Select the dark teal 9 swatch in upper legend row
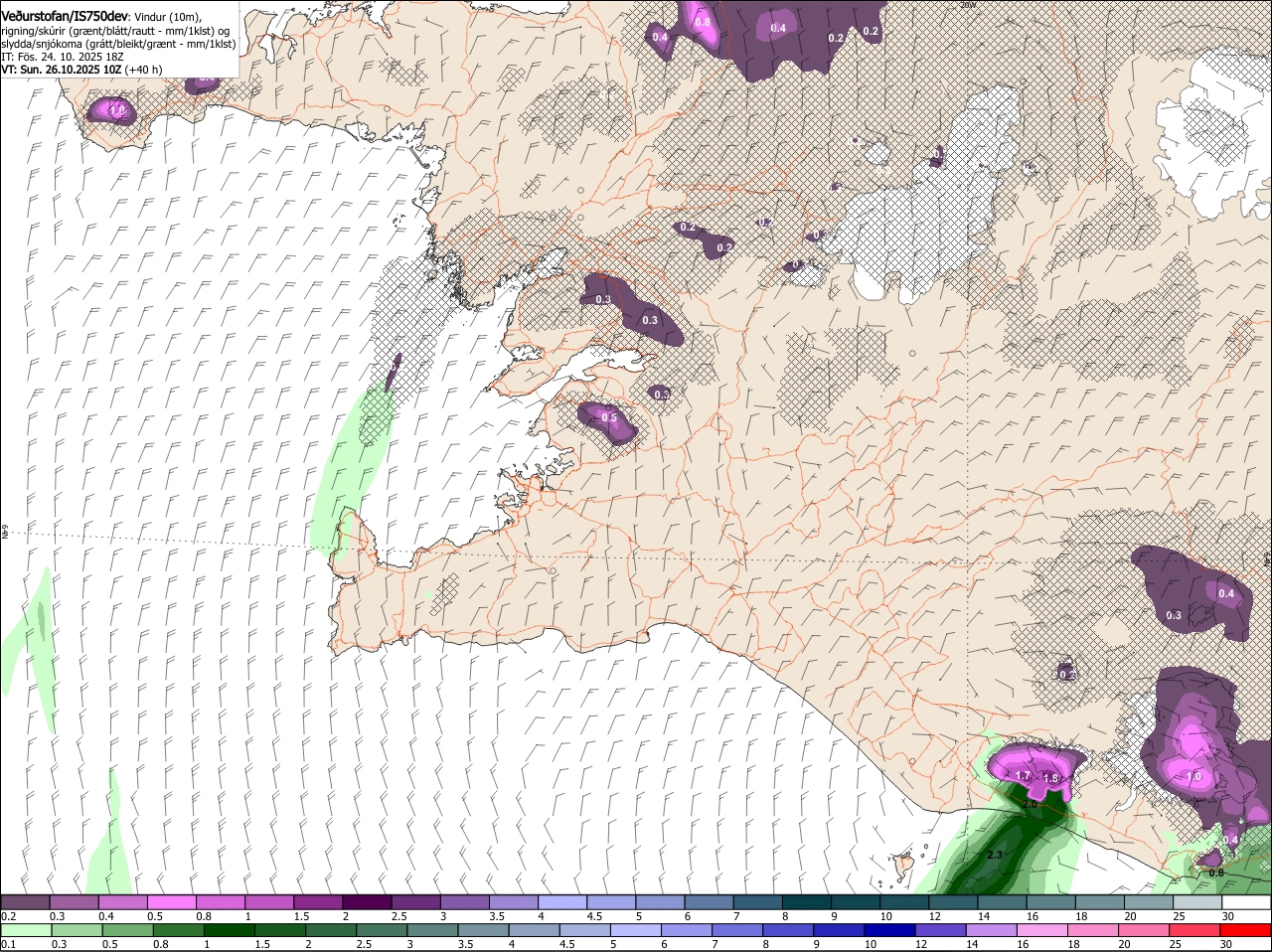1272x952 pixels. tap(856, 901)
